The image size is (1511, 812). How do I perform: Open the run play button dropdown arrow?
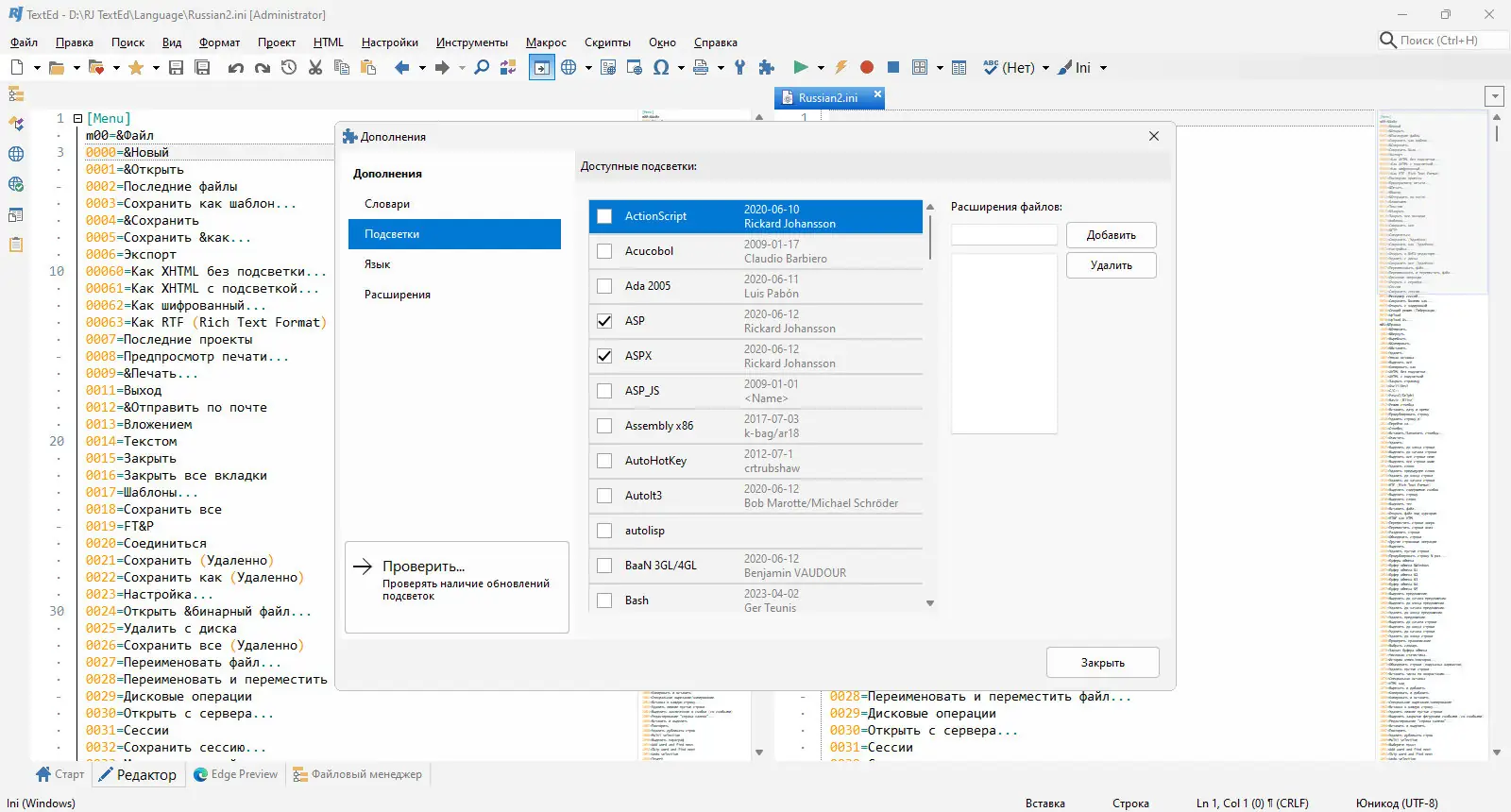(821, 68)
